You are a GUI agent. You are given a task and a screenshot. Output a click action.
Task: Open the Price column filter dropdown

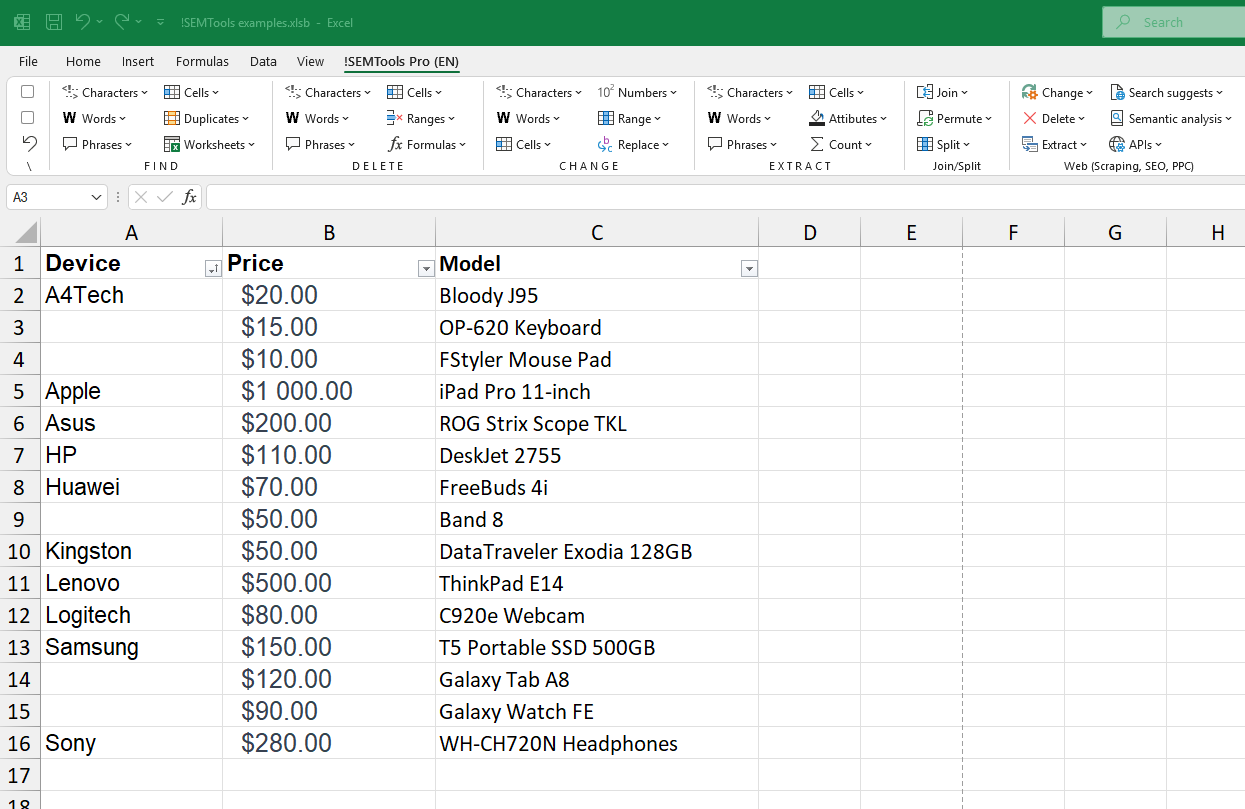click(426, 268)
